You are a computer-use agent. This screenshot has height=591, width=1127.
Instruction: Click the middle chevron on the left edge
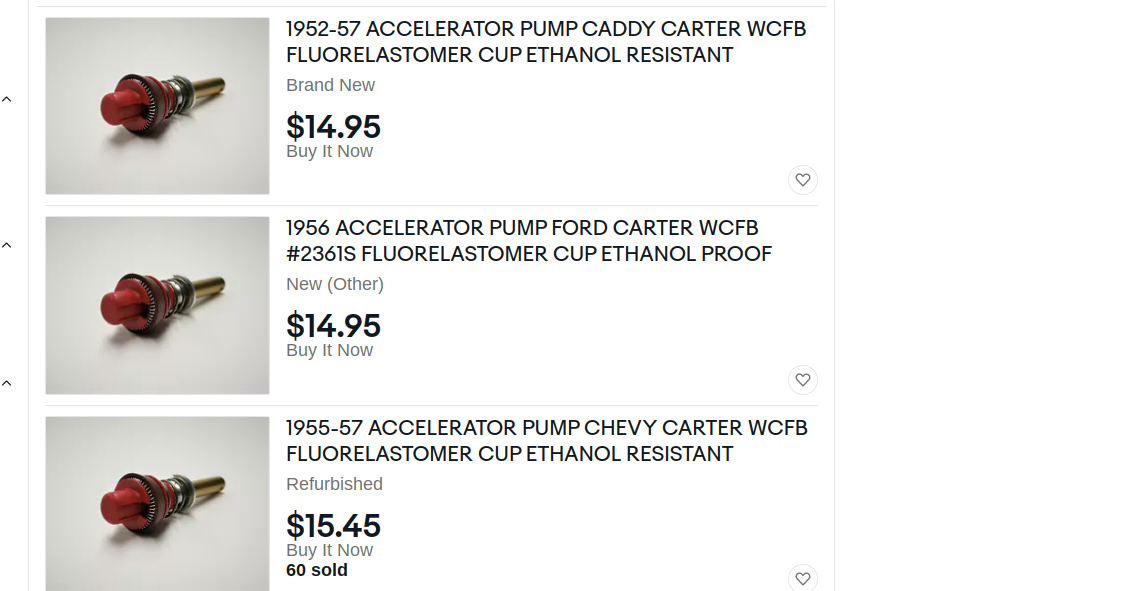click(6, 245)
